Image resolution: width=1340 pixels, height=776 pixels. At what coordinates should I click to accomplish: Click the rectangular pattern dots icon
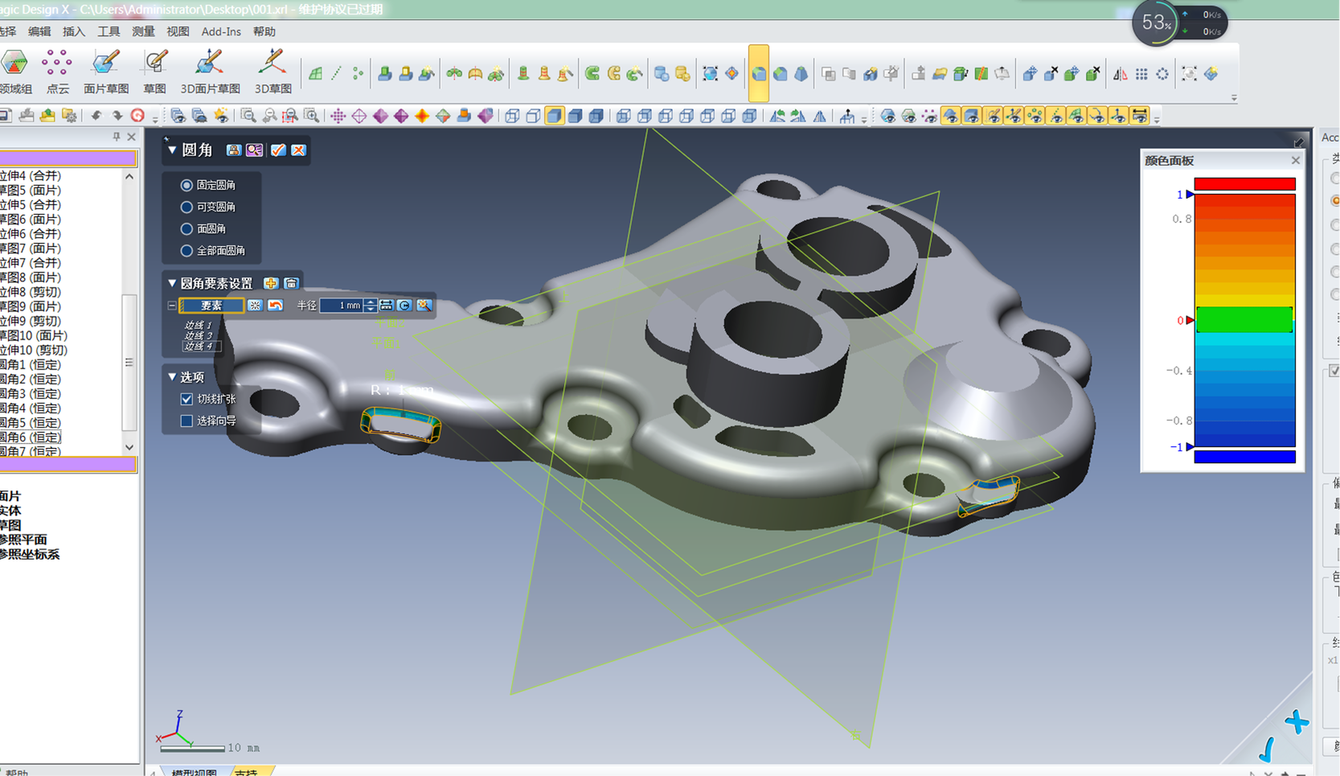pyautogui.click(x=1141, y=73)
